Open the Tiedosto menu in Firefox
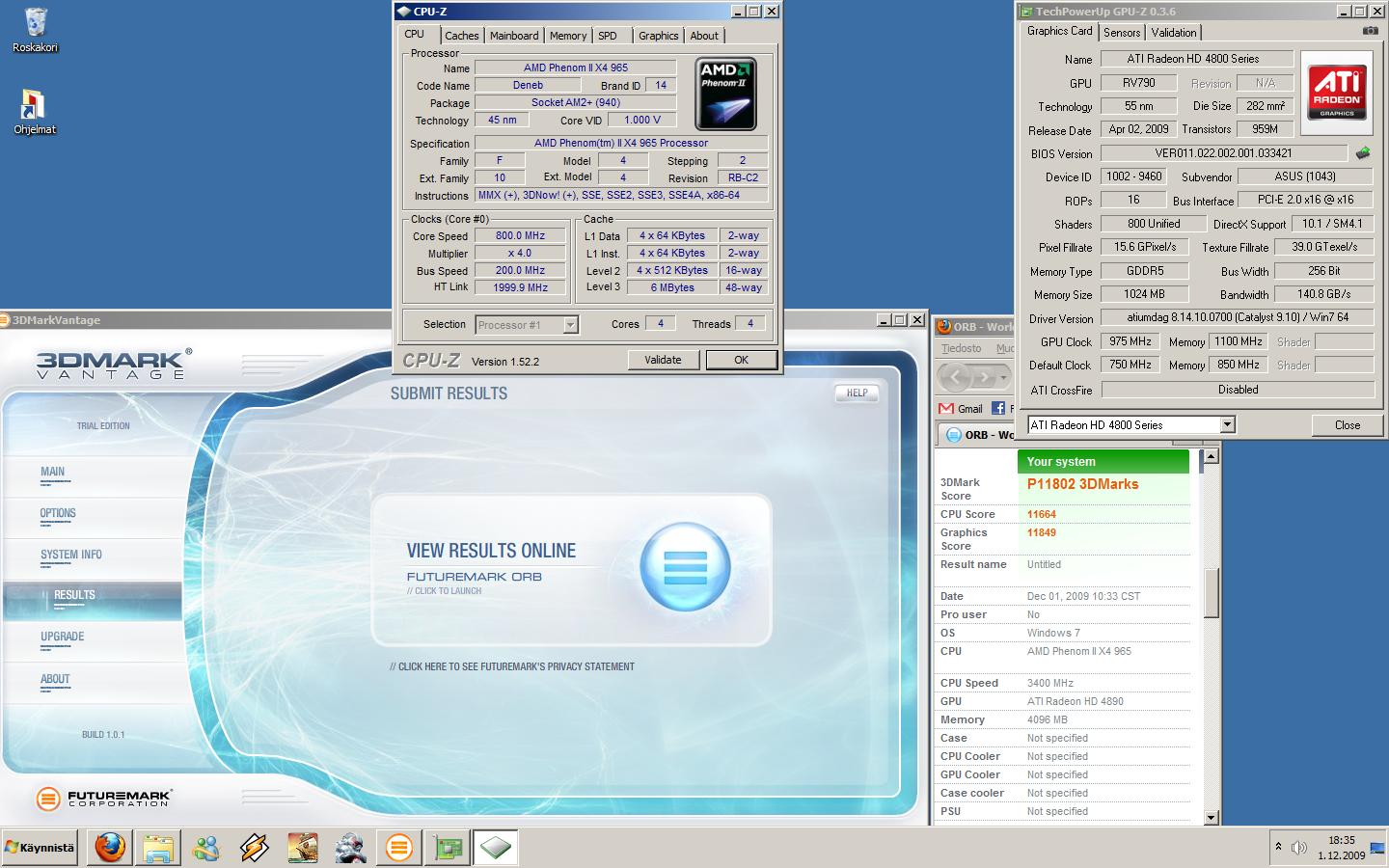The height and width of the screenshot is (868, 1389). (961, 348)
